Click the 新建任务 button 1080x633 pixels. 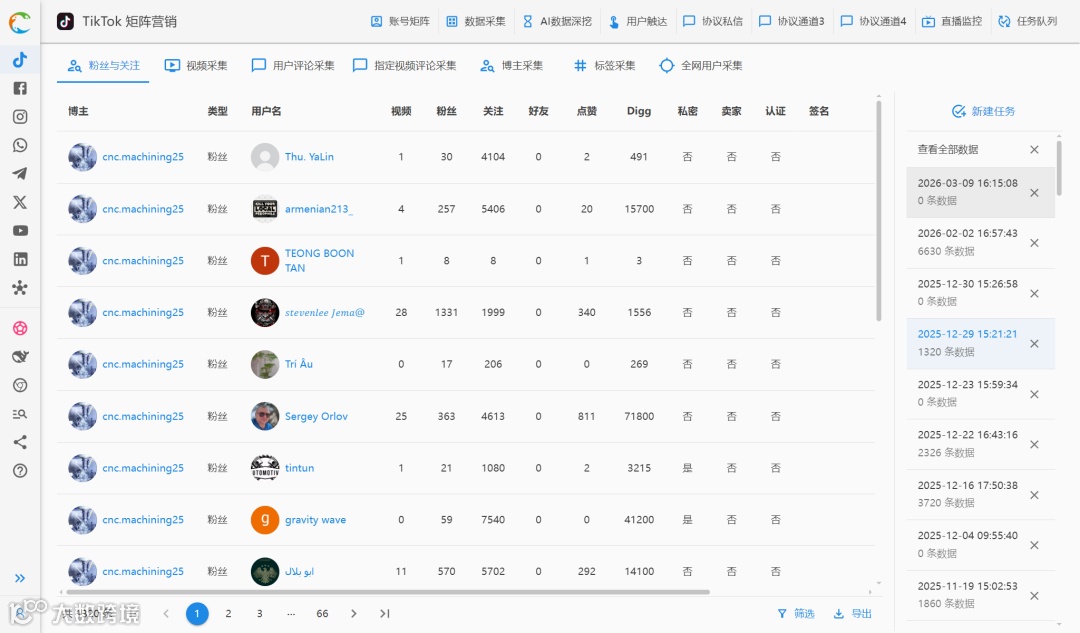click(x=984, y=111)
